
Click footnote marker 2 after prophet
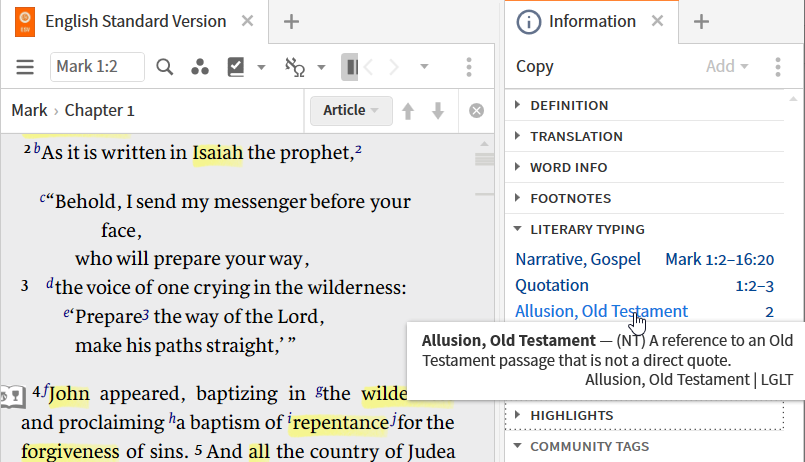click(358, 149)
